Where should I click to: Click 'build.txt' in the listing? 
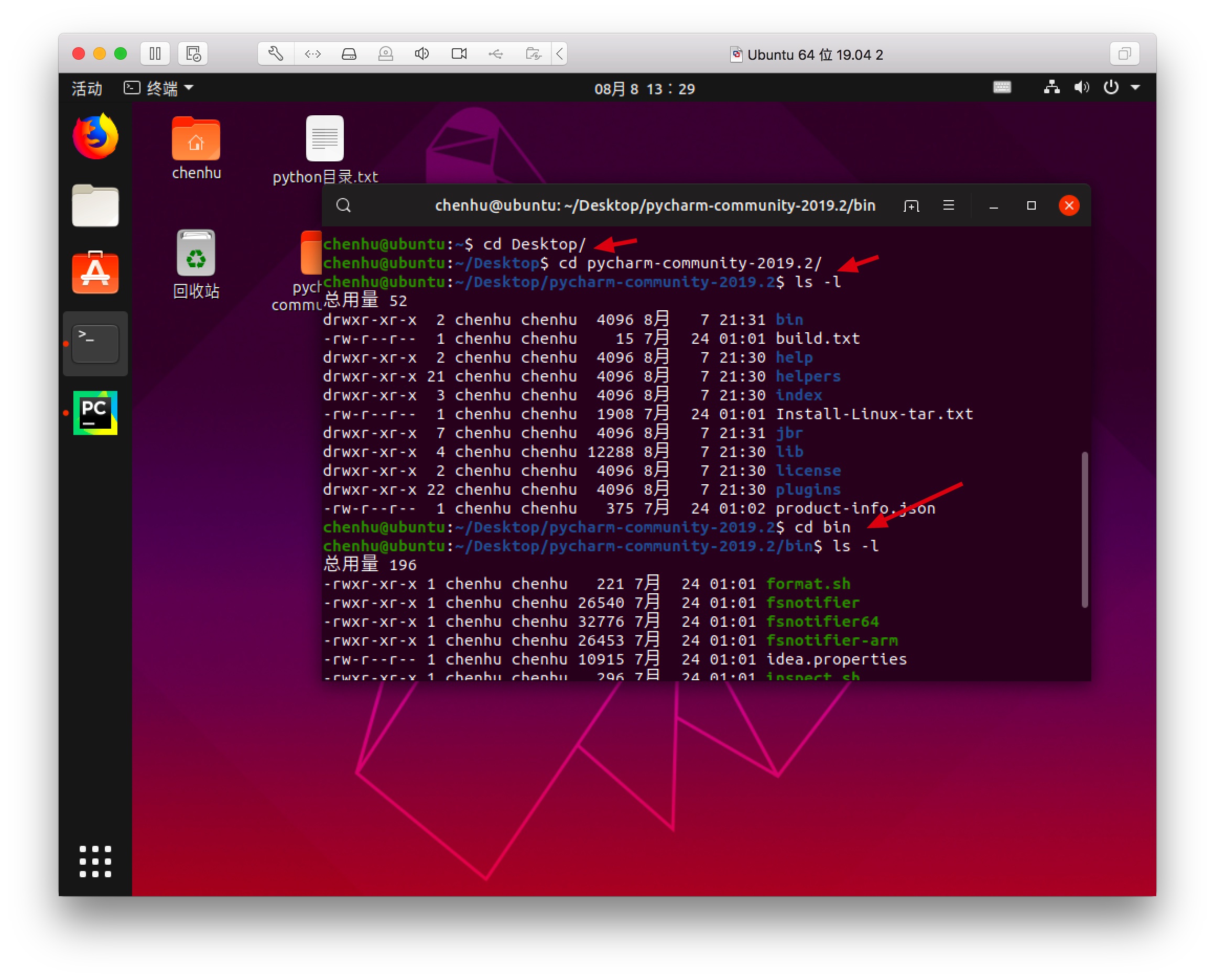(818, 339)
